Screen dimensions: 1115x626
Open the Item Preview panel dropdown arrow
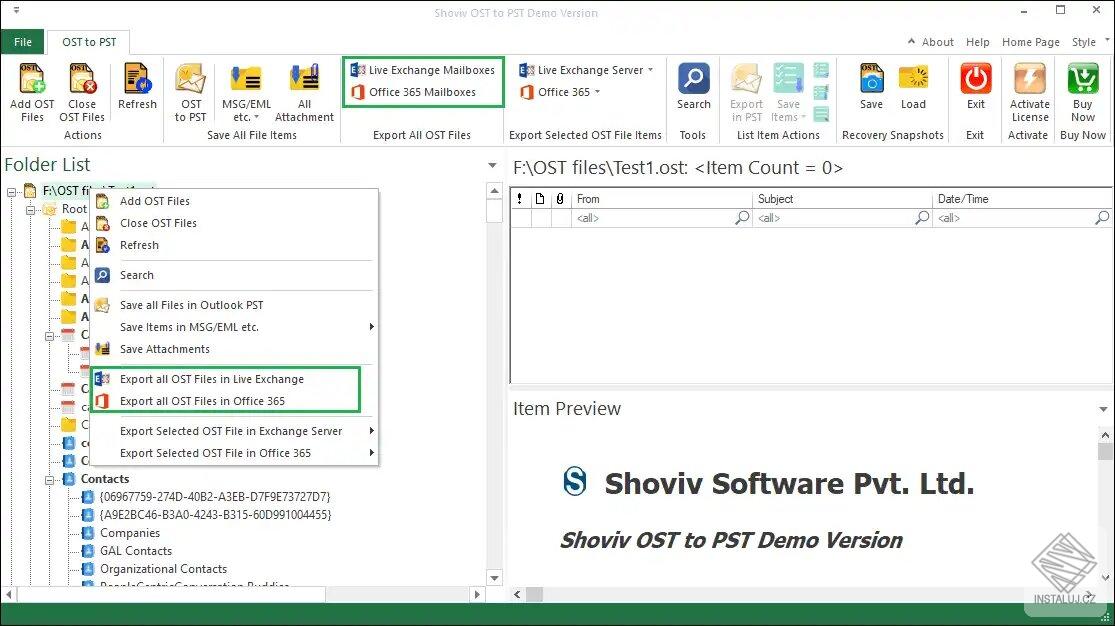point(1103,409)
